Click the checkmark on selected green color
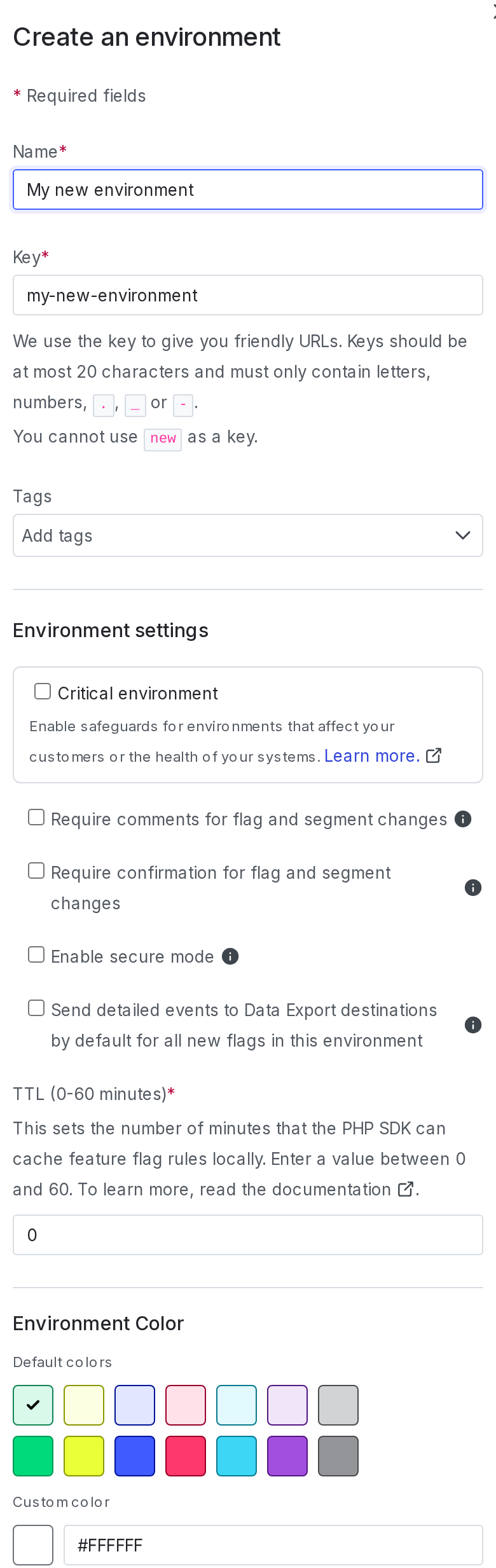The width and height of the screenshot is (496, 1568). pos(33,1405)
